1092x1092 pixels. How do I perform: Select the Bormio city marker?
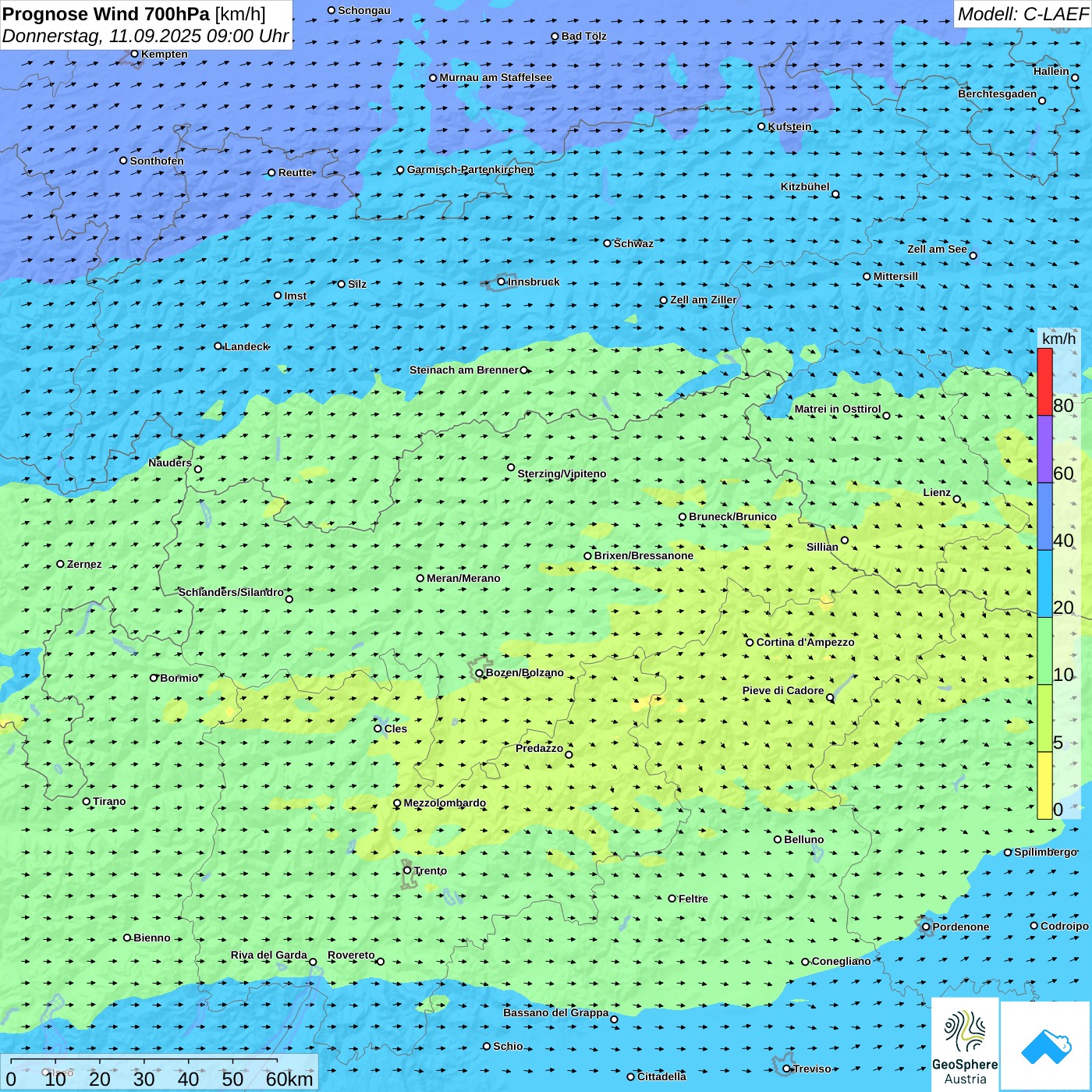pyautogui.click(x=154, y=678)
